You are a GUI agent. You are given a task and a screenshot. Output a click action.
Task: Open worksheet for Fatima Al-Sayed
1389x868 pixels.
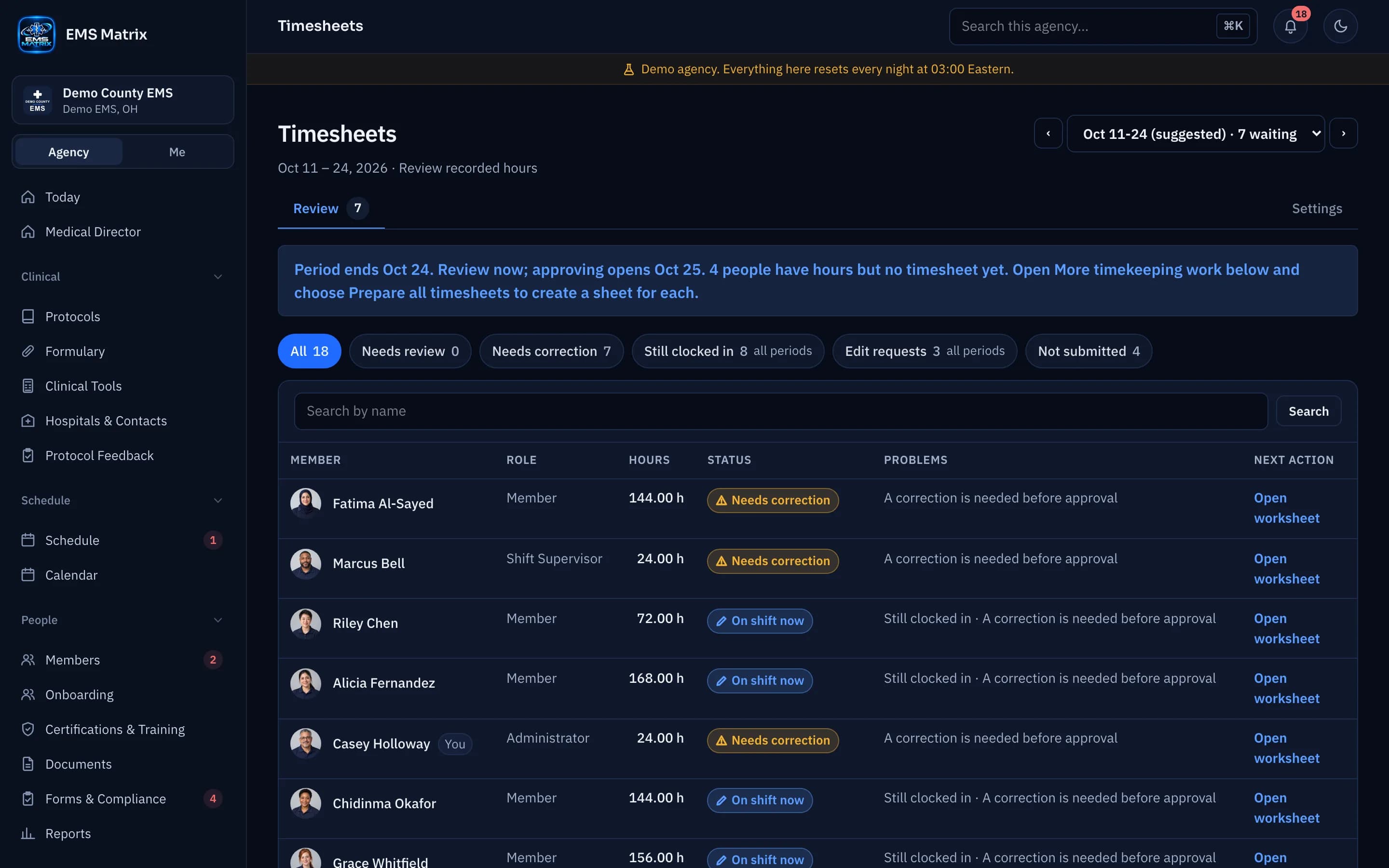click(1286, 508)
